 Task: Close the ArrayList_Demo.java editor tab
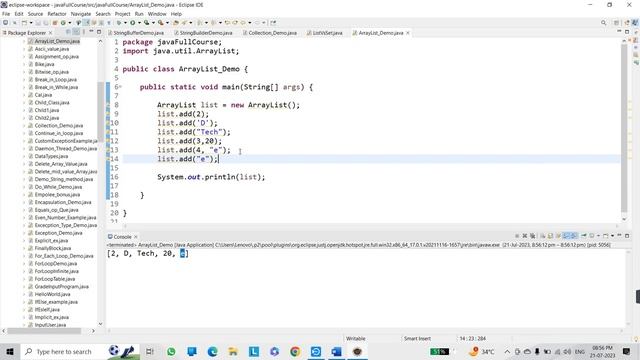point(407,33)
